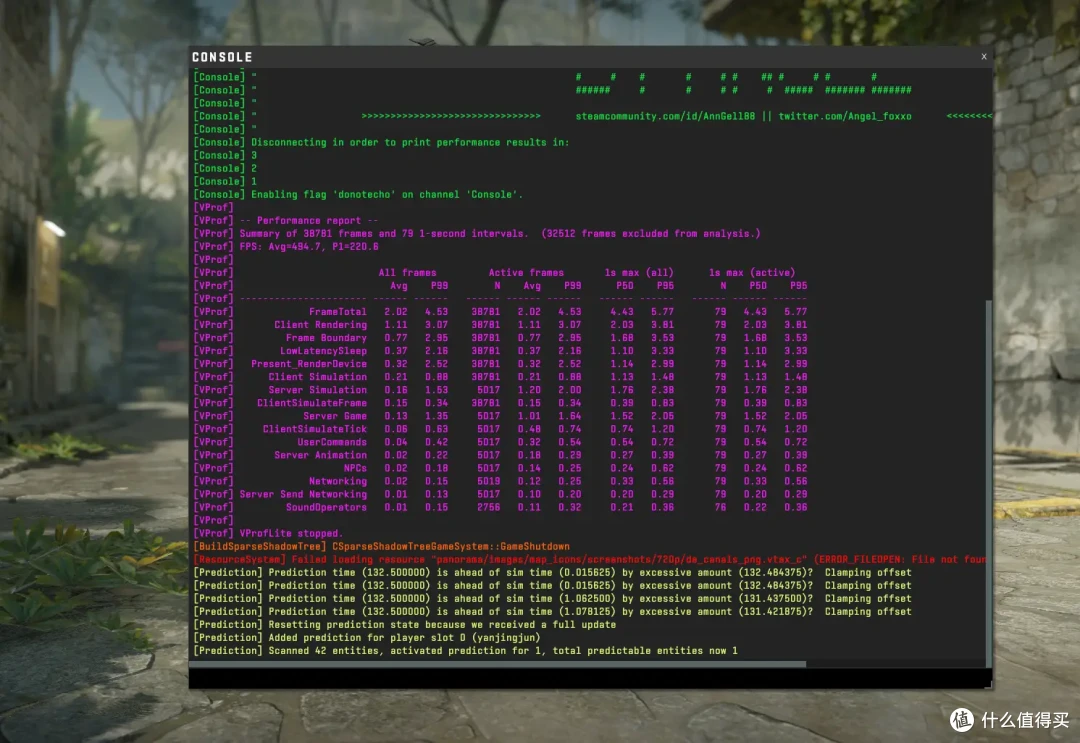Click the 'Server Send Networking' row label
The width and height of the screenshot is (1080, 743).
[x=303, y=494]
